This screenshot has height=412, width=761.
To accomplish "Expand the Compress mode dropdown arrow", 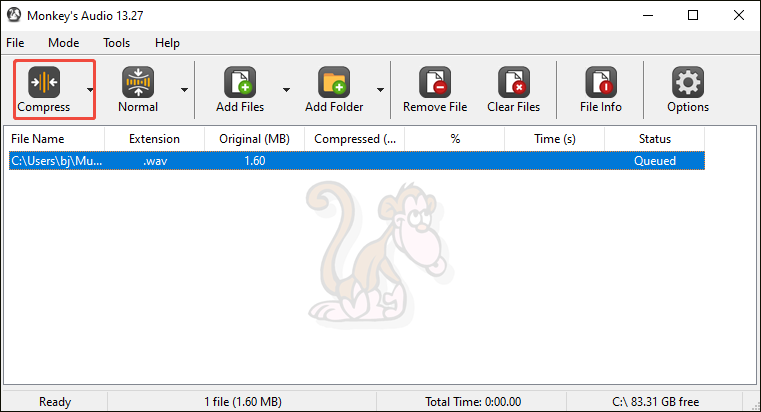I will 90,90.
